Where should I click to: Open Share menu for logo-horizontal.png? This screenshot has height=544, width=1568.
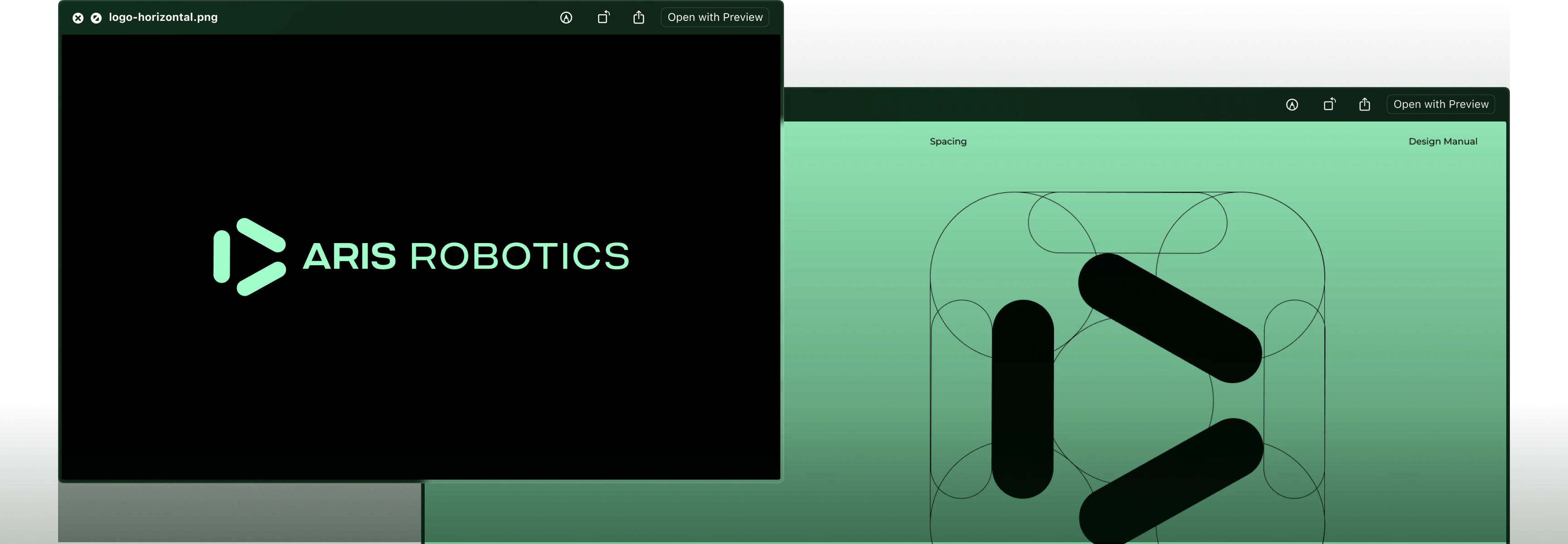[638, 18]
